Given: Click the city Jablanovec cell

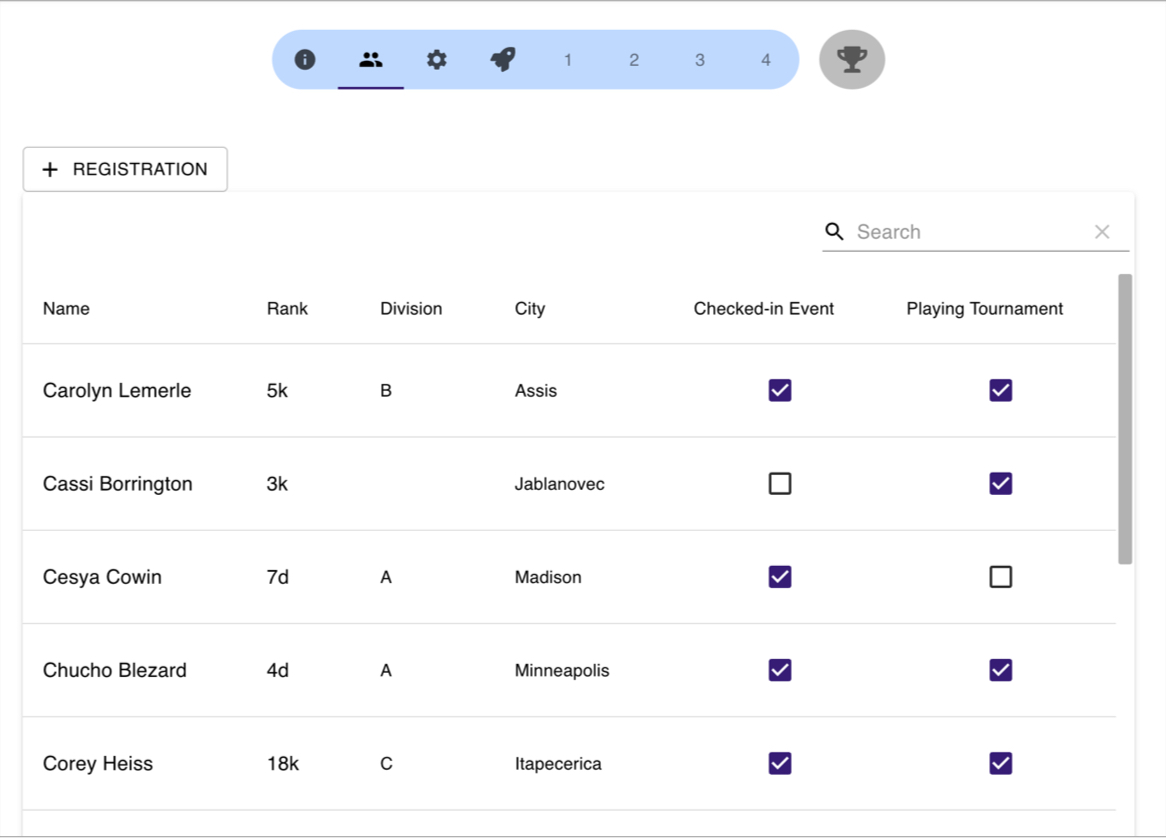Looking at the screenshot, I should click(x=559, y=484).
